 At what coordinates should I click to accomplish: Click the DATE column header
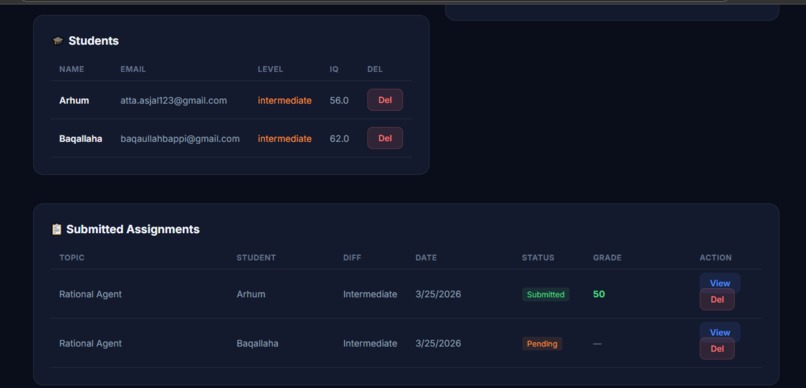pyautogui.click(x=426, y=257)
